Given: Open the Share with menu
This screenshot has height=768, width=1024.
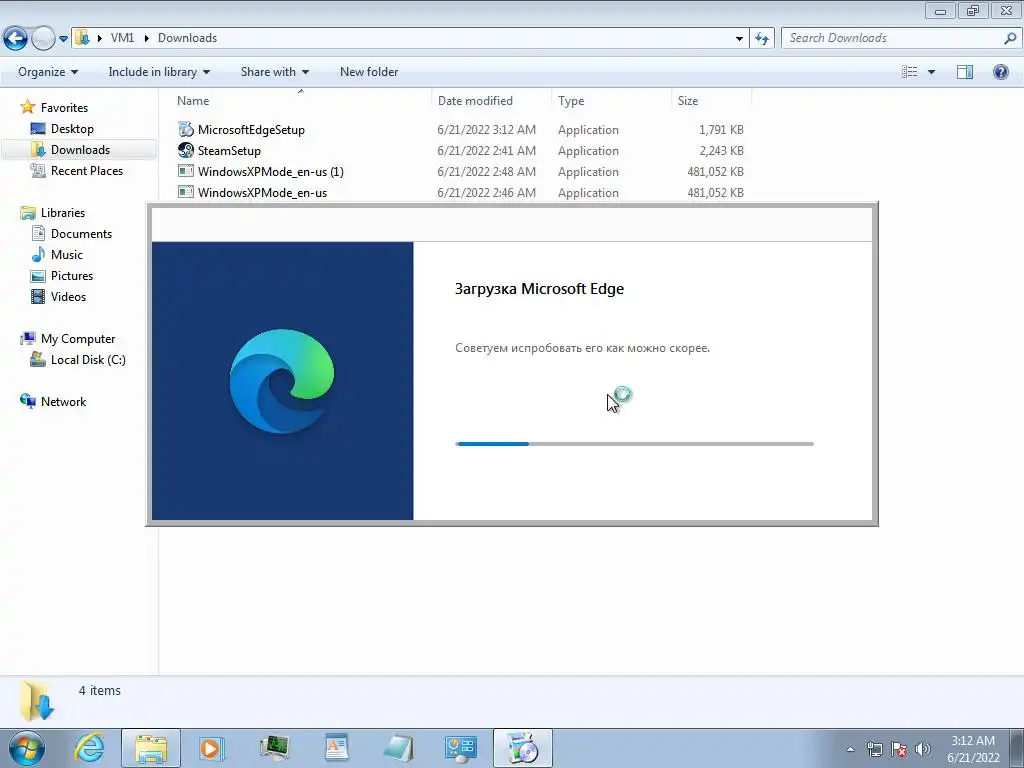Looking at the screenshot, I should (274, 72).
